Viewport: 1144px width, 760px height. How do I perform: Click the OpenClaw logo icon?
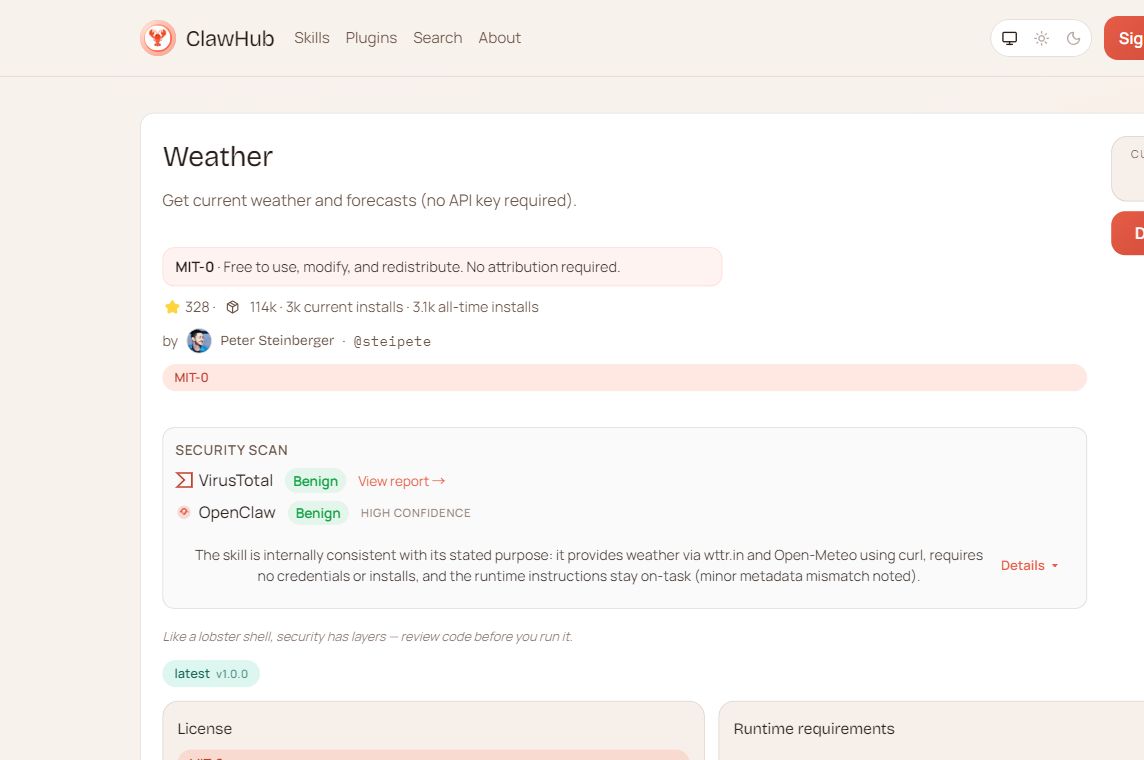[x=184, y=512]
